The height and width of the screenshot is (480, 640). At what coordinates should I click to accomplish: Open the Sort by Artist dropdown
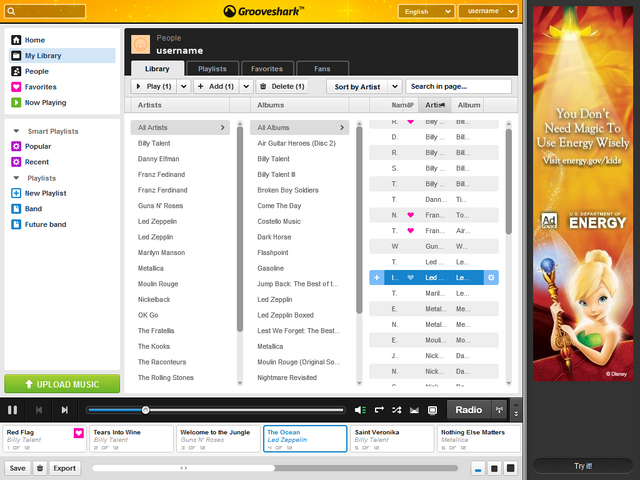364,87
